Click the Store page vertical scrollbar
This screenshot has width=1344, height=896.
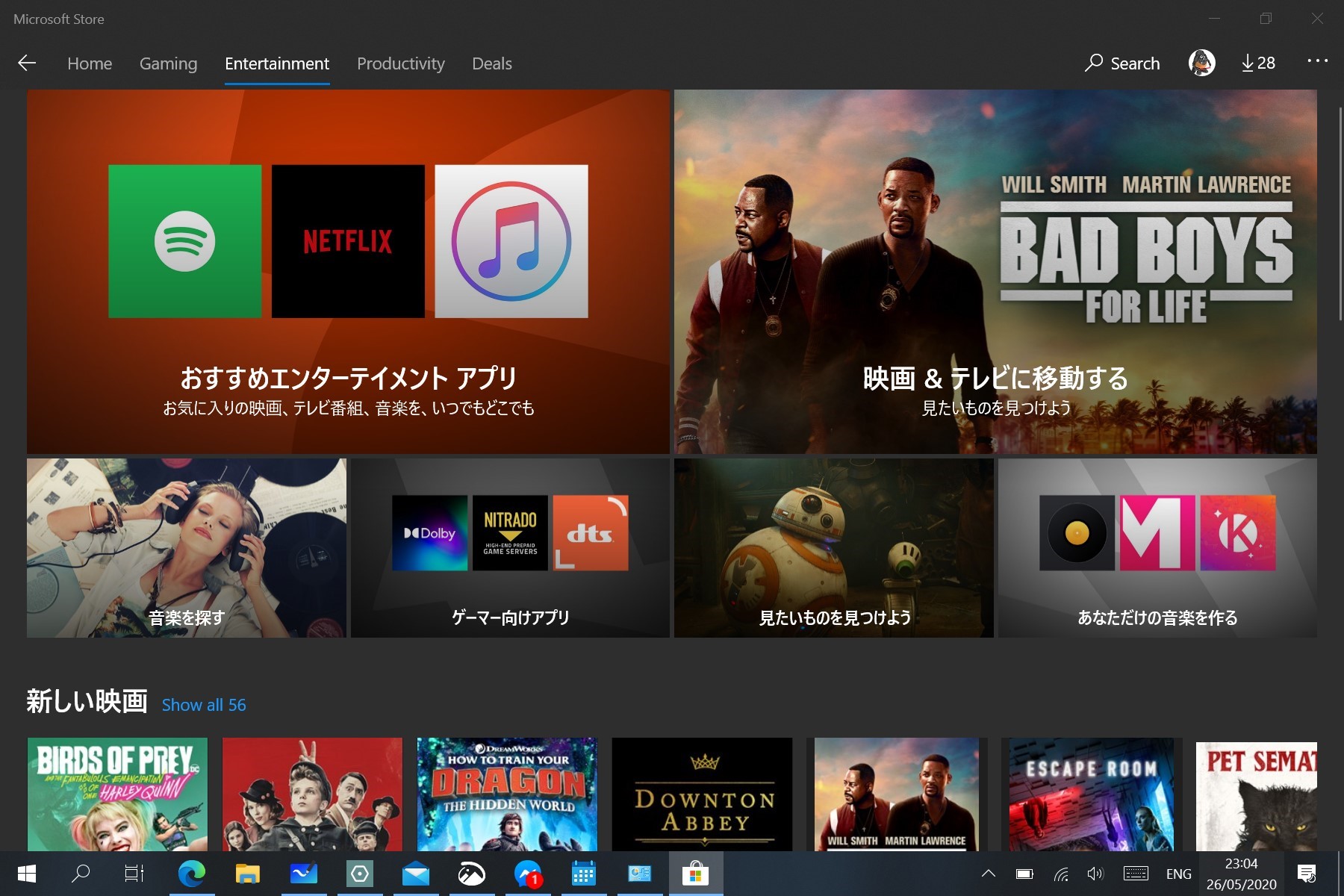1340,215
